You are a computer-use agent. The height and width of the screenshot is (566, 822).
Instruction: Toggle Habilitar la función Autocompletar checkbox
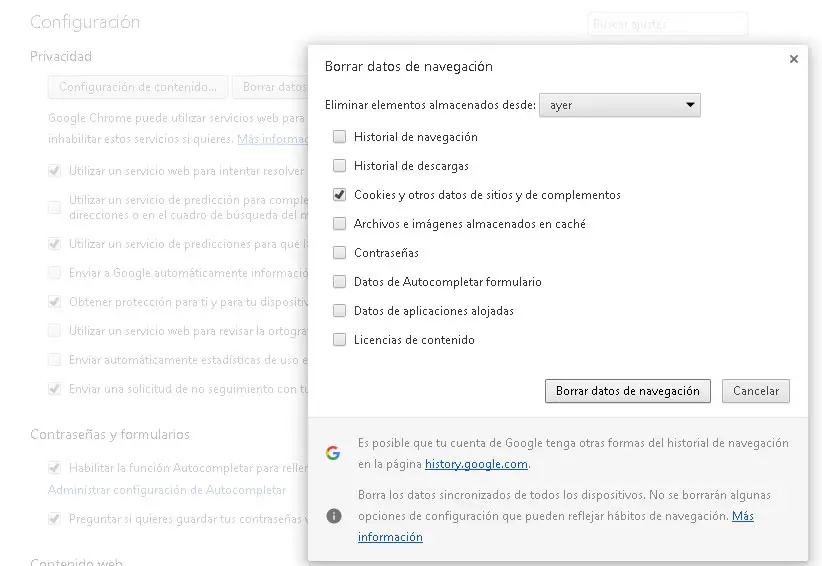tap(54, 467)
